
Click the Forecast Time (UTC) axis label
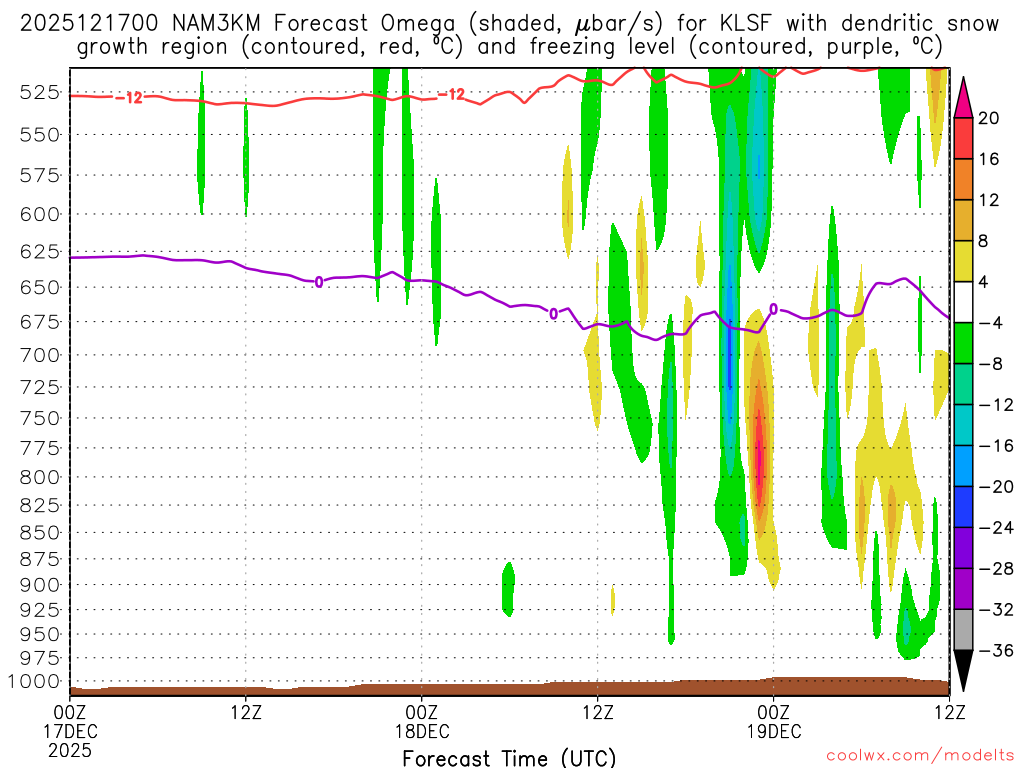point(509,758)
